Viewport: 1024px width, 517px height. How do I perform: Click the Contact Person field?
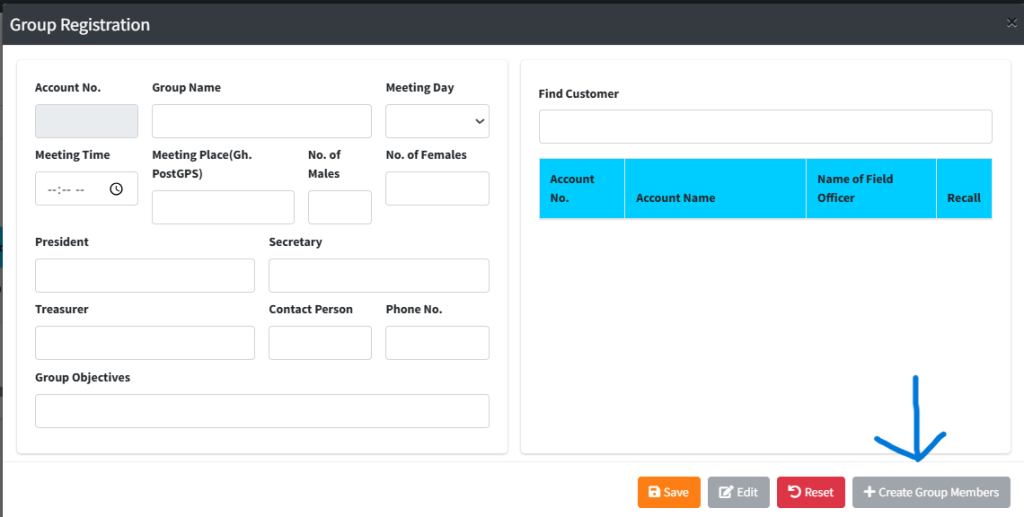[x=320, y=343]
